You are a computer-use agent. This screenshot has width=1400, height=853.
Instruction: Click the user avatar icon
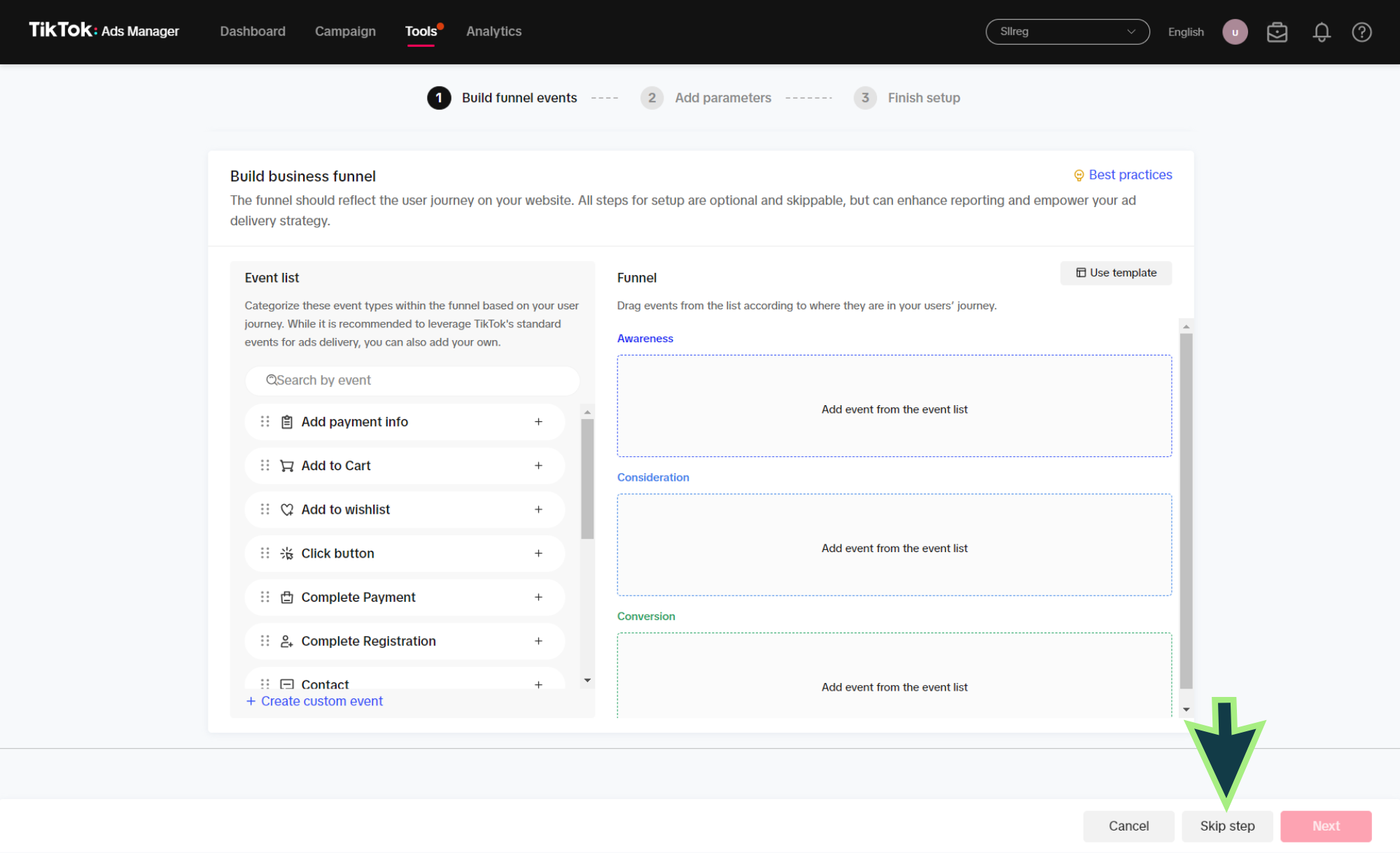pos(1235,32)
